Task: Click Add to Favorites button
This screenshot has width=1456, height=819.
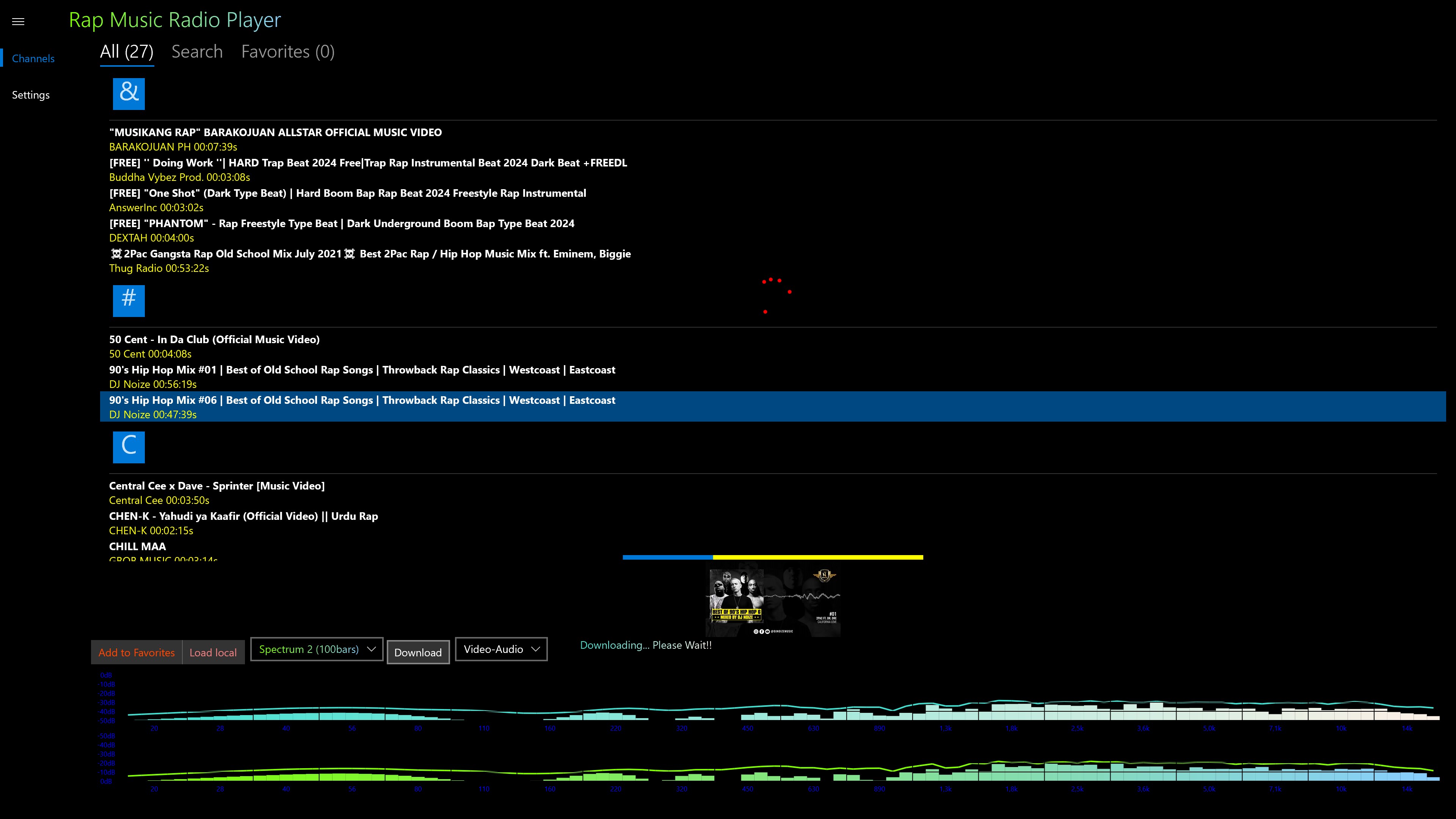Action: pyautogui.click(x=137, y=652)
